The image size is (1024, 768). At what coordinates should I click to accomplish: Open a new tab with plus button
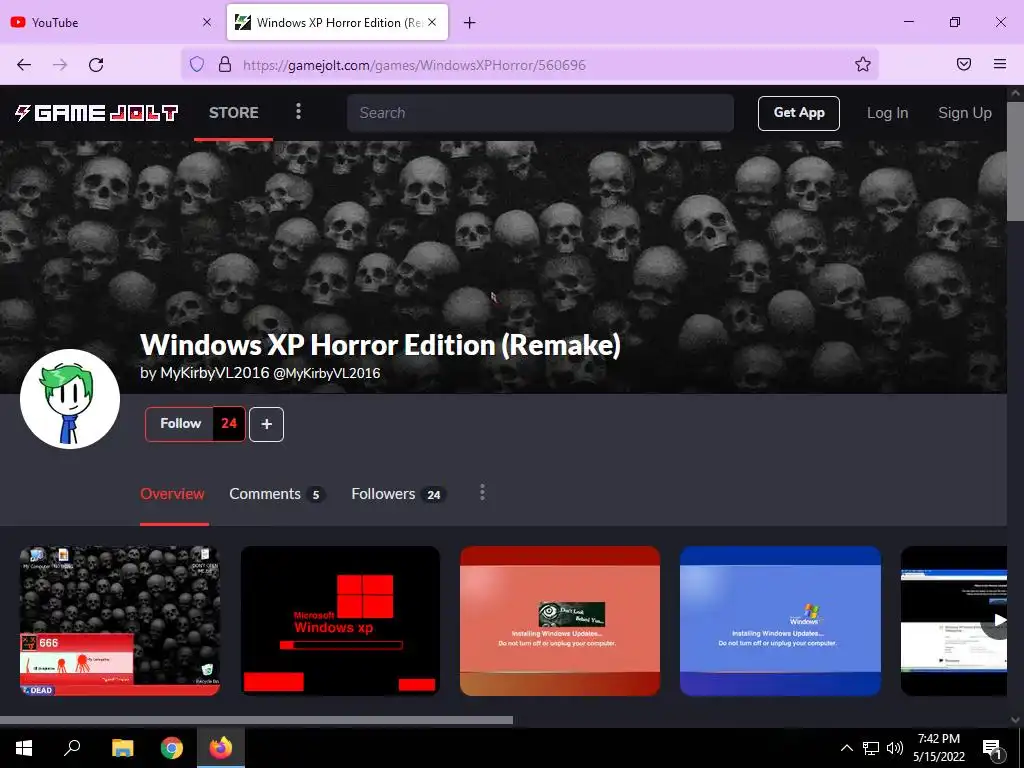(x=470, y=23)
